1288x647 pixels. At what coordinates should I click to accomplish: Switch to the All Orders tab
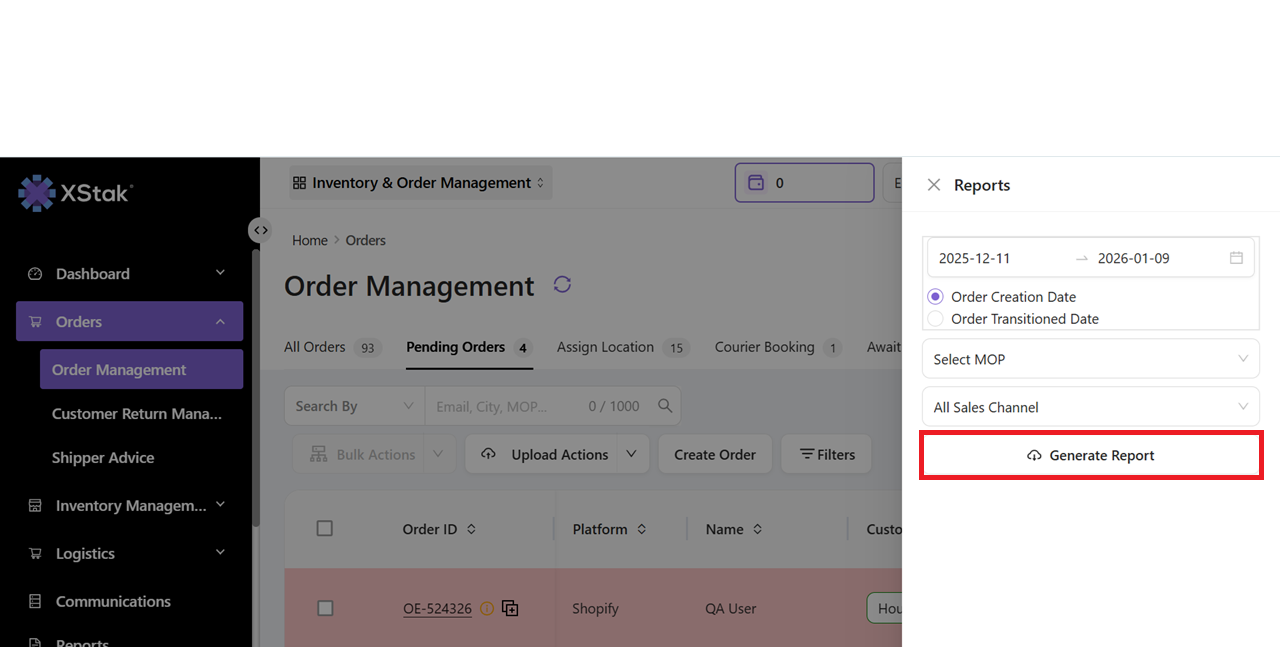[315, 347]
